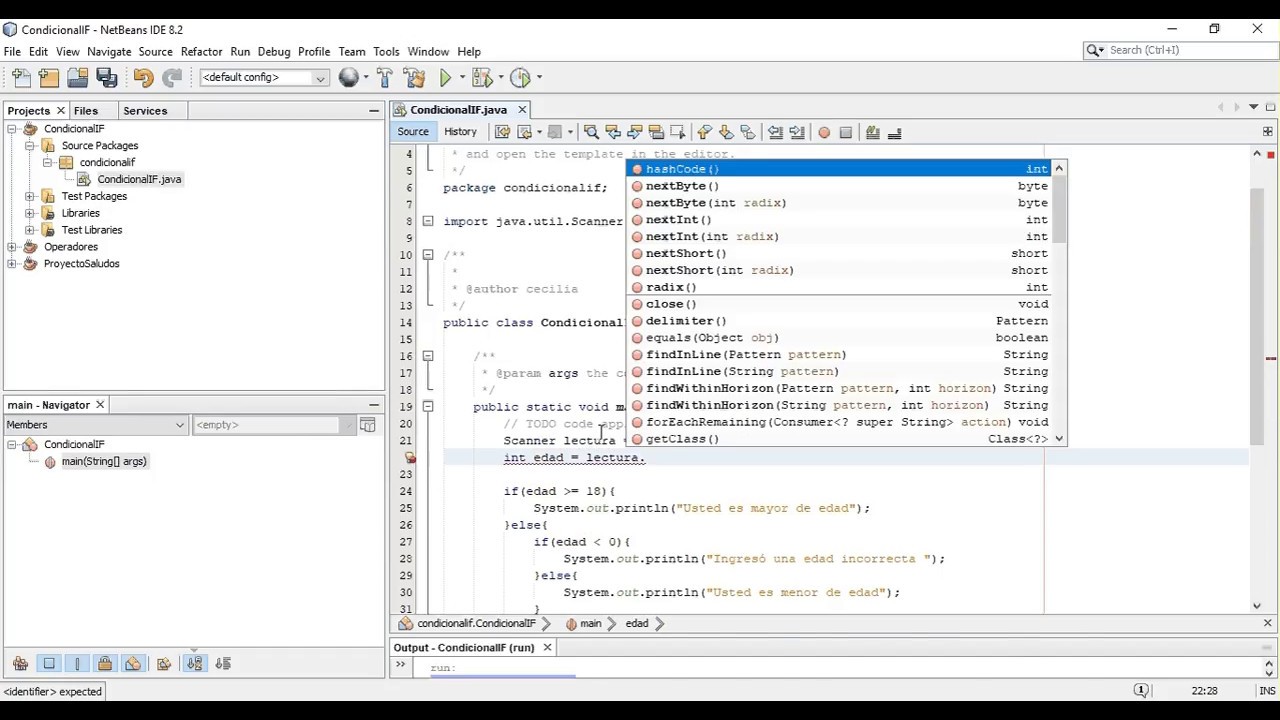Open the Navigate menu
Screen dimensions: 1280x720
(109, 51)
